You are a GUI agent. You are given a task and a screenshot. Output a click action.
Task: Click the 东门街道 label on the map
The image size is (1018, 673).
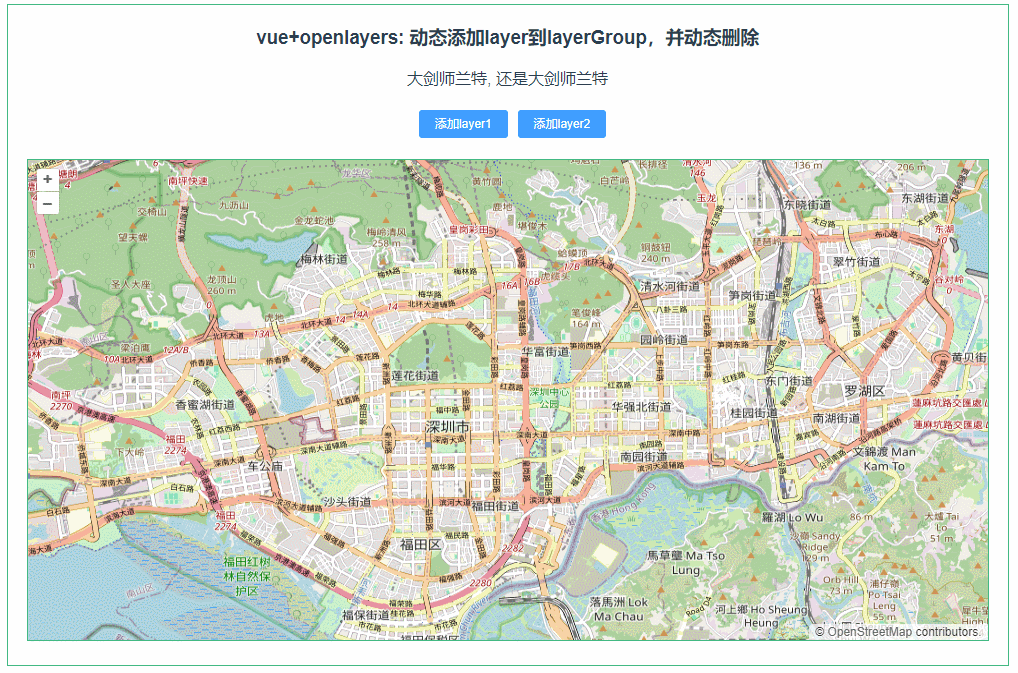click(789, 381)
